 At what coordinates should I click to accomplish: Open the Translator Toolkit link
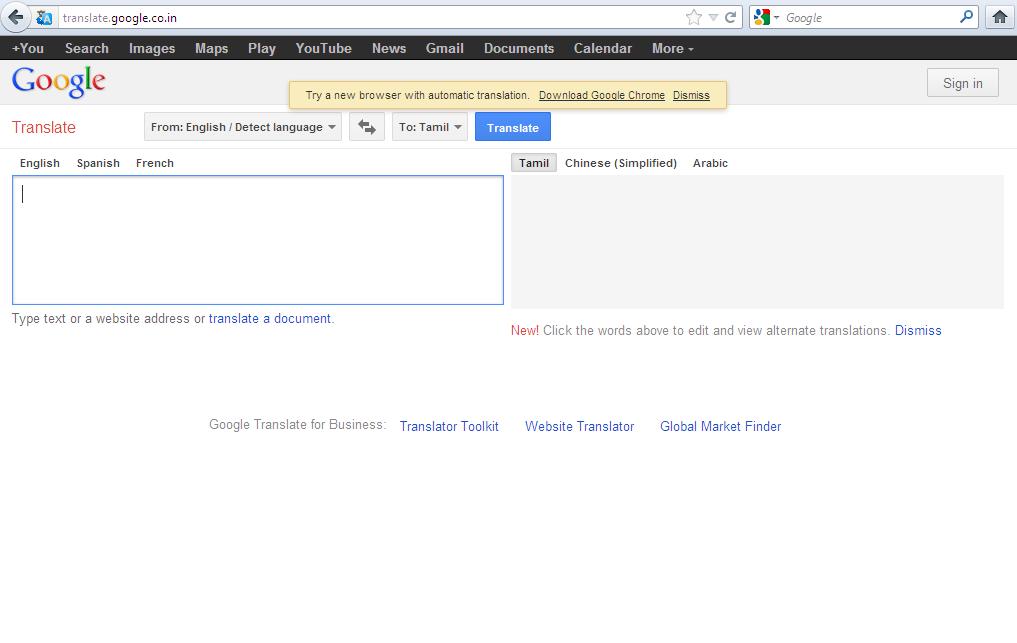click(x=449, y=426)
